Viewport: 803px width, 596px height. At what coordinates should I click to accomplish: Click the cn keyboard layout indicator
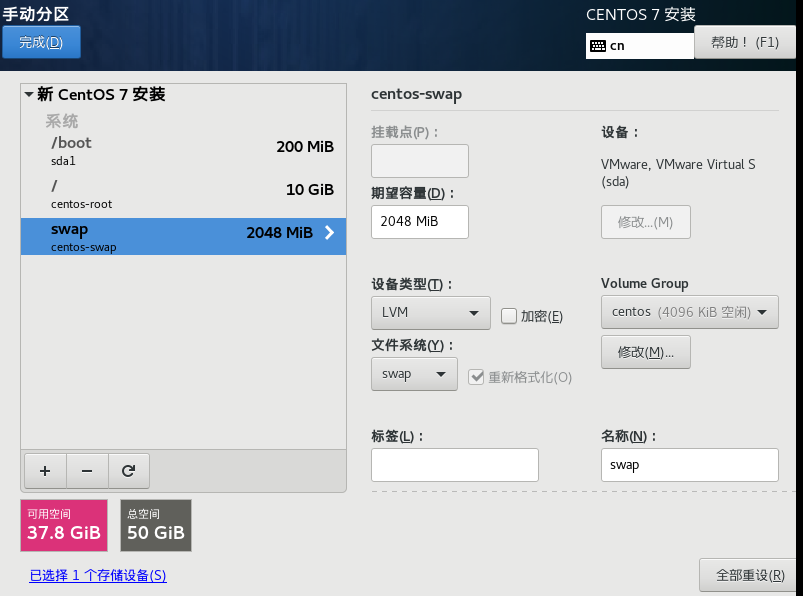(640, 46)
